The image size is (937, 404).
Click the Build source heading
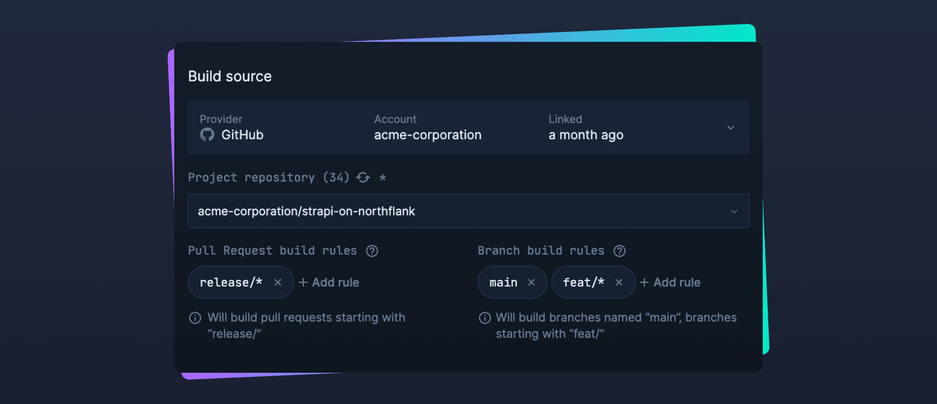pyautogui.click(x=230, y=76)
